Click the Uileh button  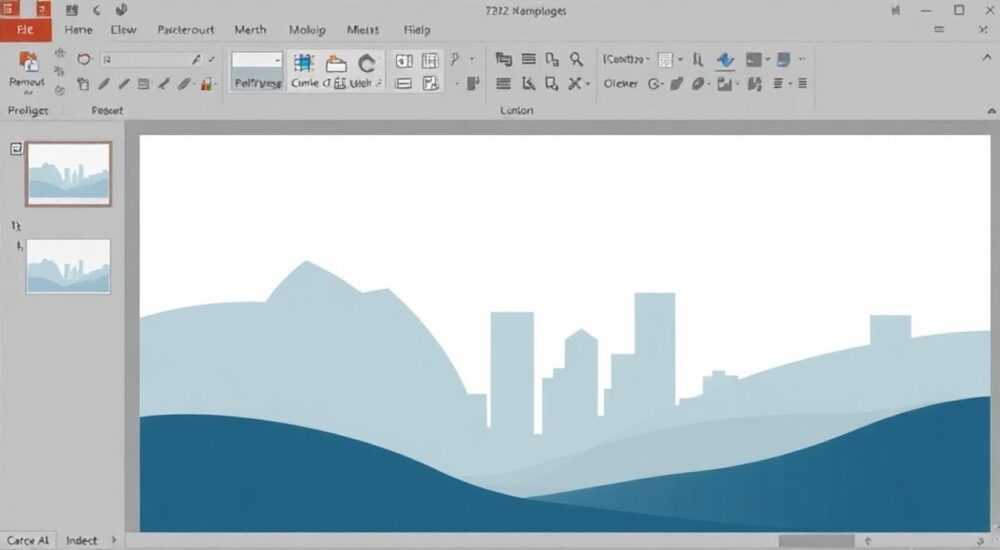360,83
